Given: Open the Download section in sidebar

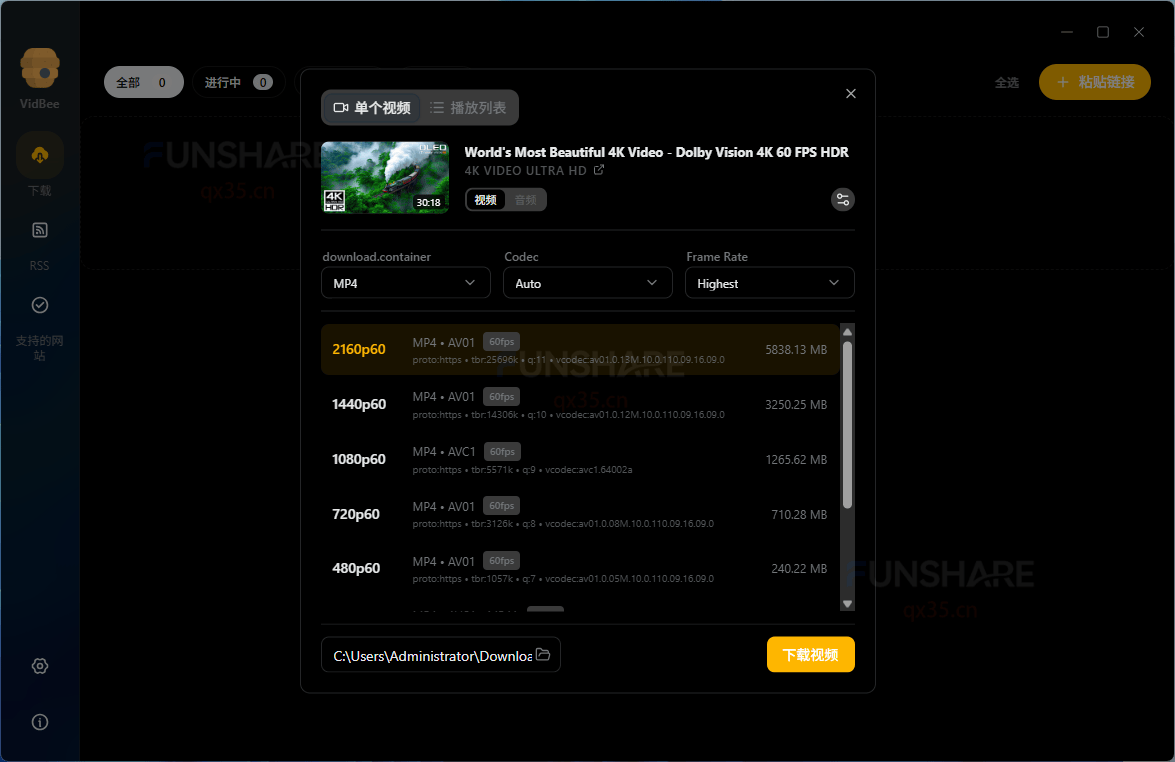Looking at the screenshot, I should (x=40, y=156).
